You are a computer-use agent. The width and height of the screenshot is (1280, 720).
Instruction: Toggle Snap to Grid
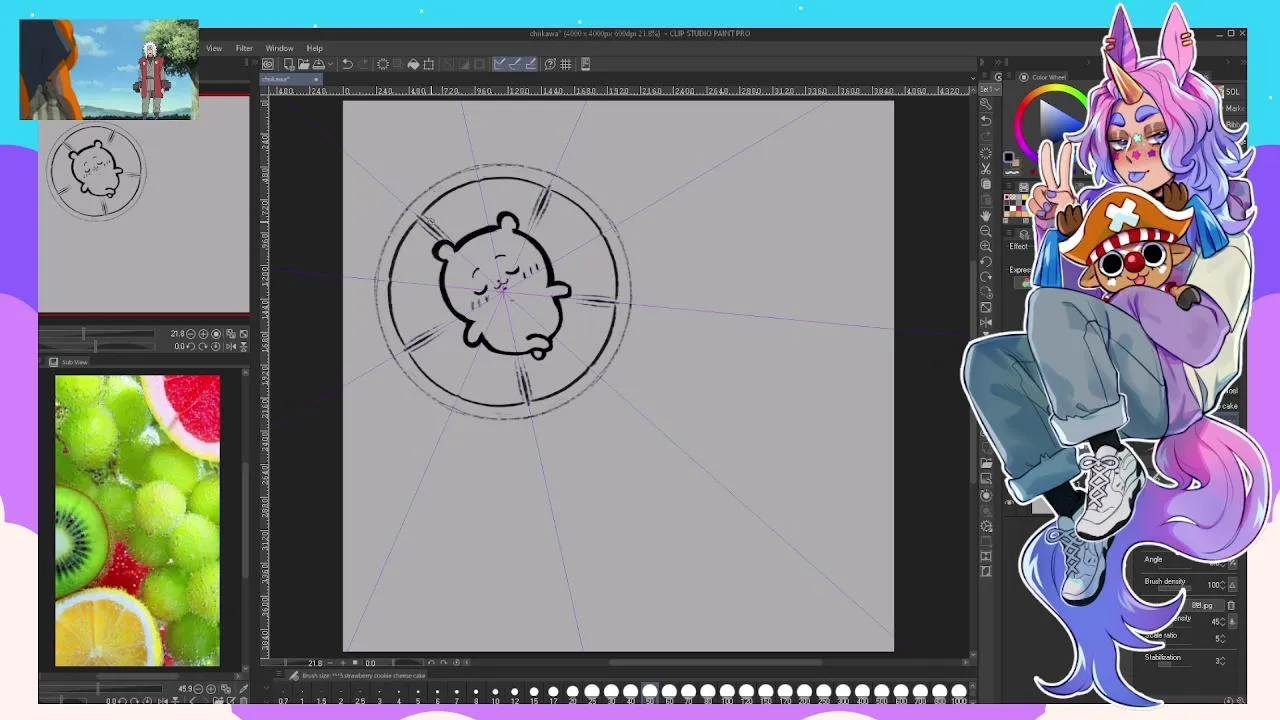532,64
